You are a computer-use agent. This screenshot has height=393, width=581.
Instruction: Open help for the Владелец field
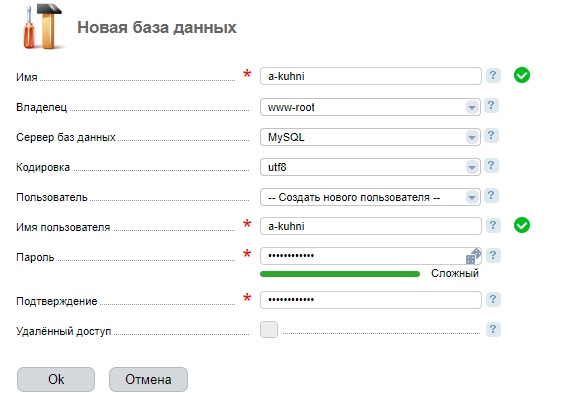(x=491, y=106)
